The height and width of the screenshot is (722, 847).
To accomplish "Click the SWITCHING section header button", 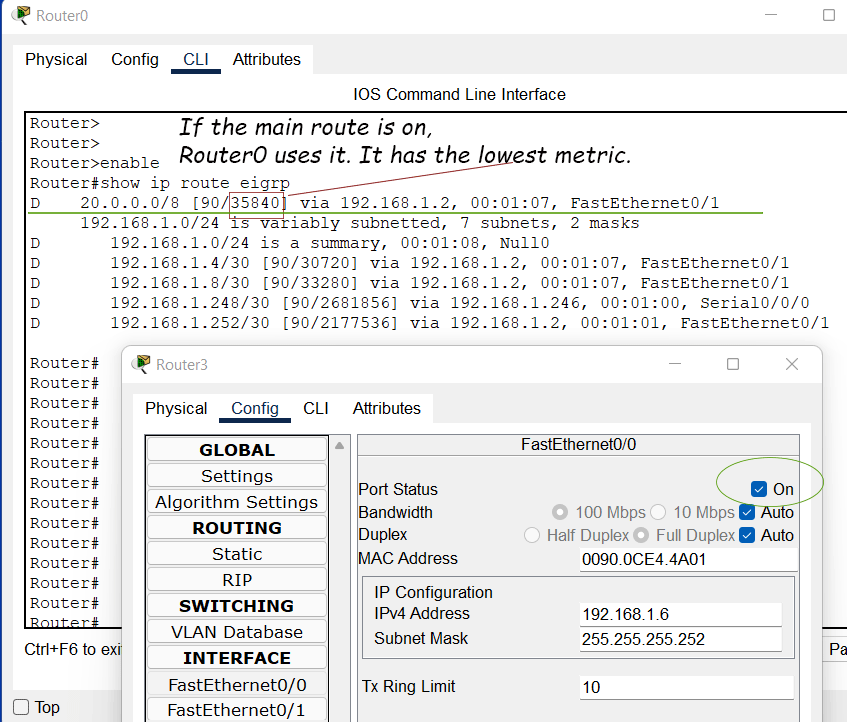I will 237,605.
